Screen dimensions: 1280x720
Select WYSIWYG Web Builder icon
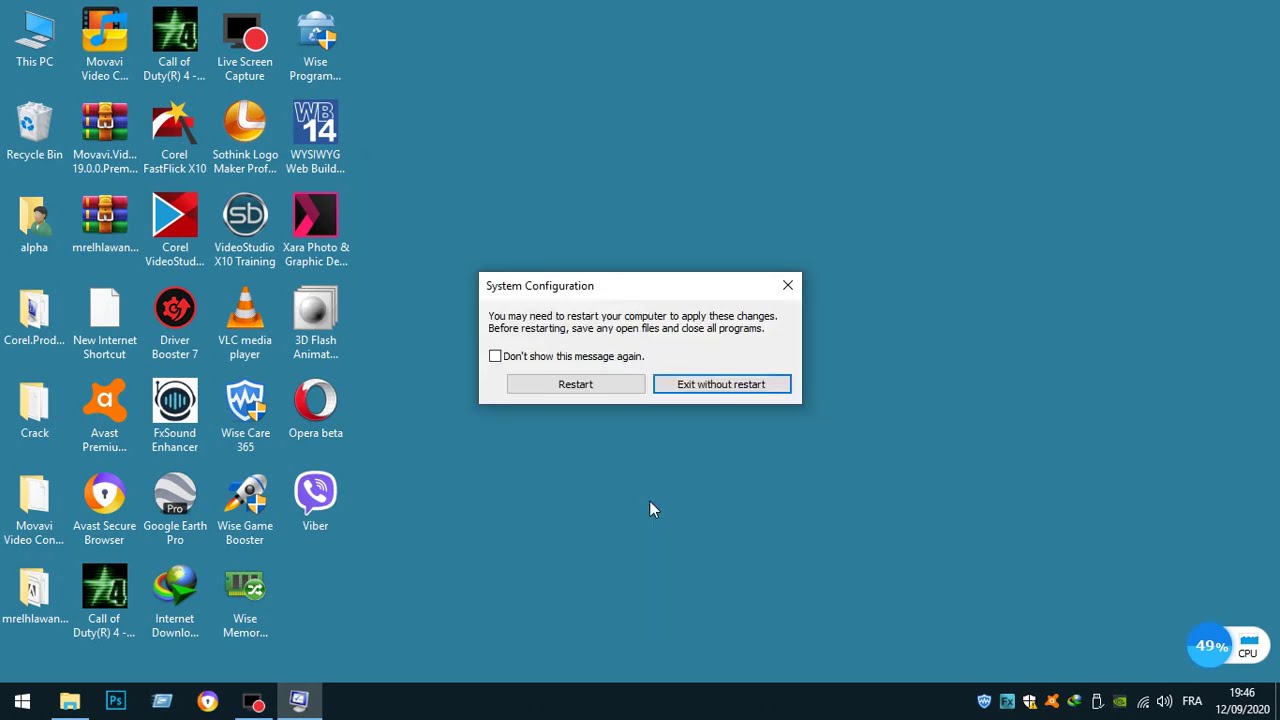pyautogui.click(x=315, y=139)
